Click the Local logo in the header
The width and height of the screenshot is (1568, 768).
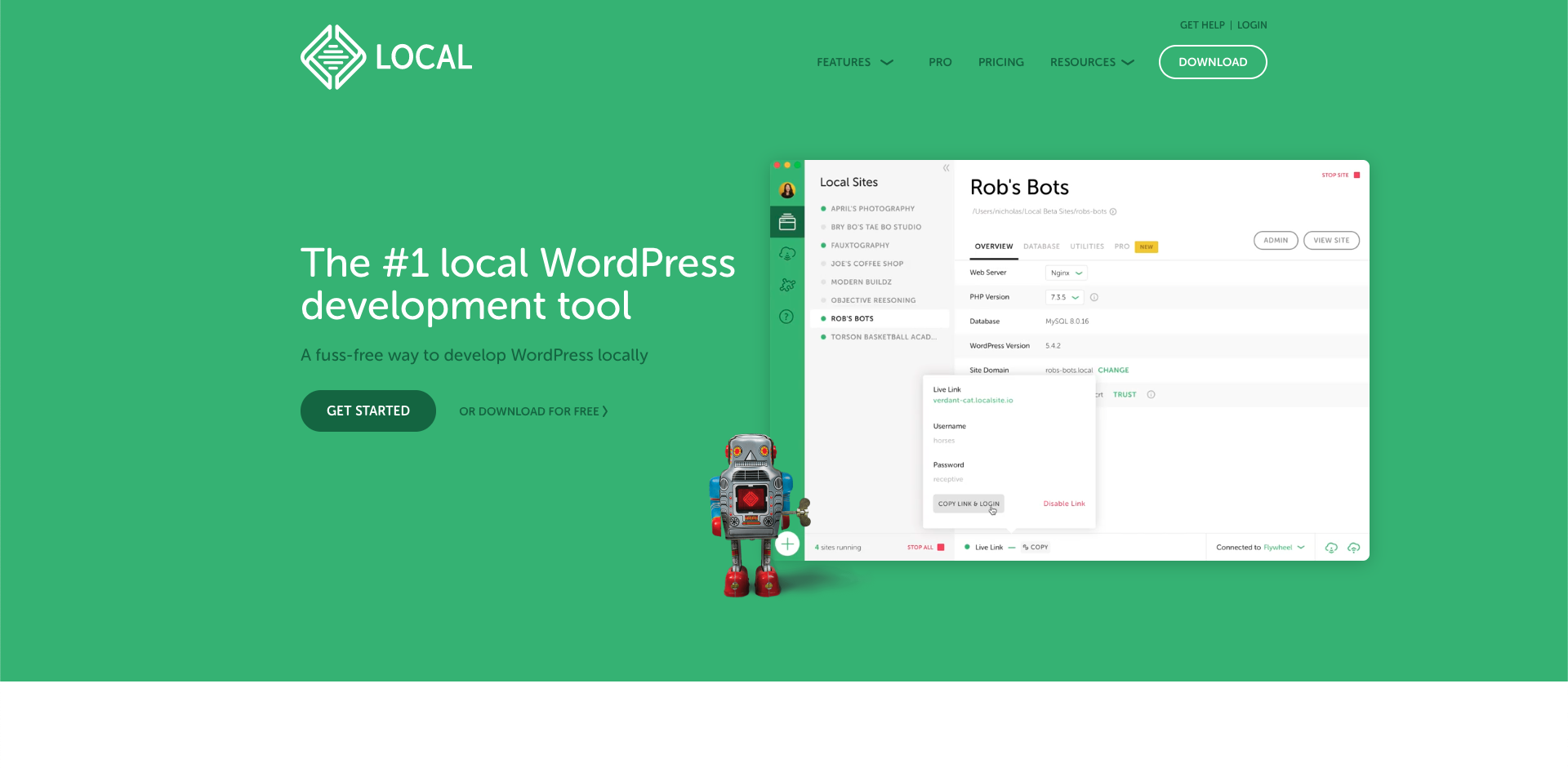coord(386,57)
